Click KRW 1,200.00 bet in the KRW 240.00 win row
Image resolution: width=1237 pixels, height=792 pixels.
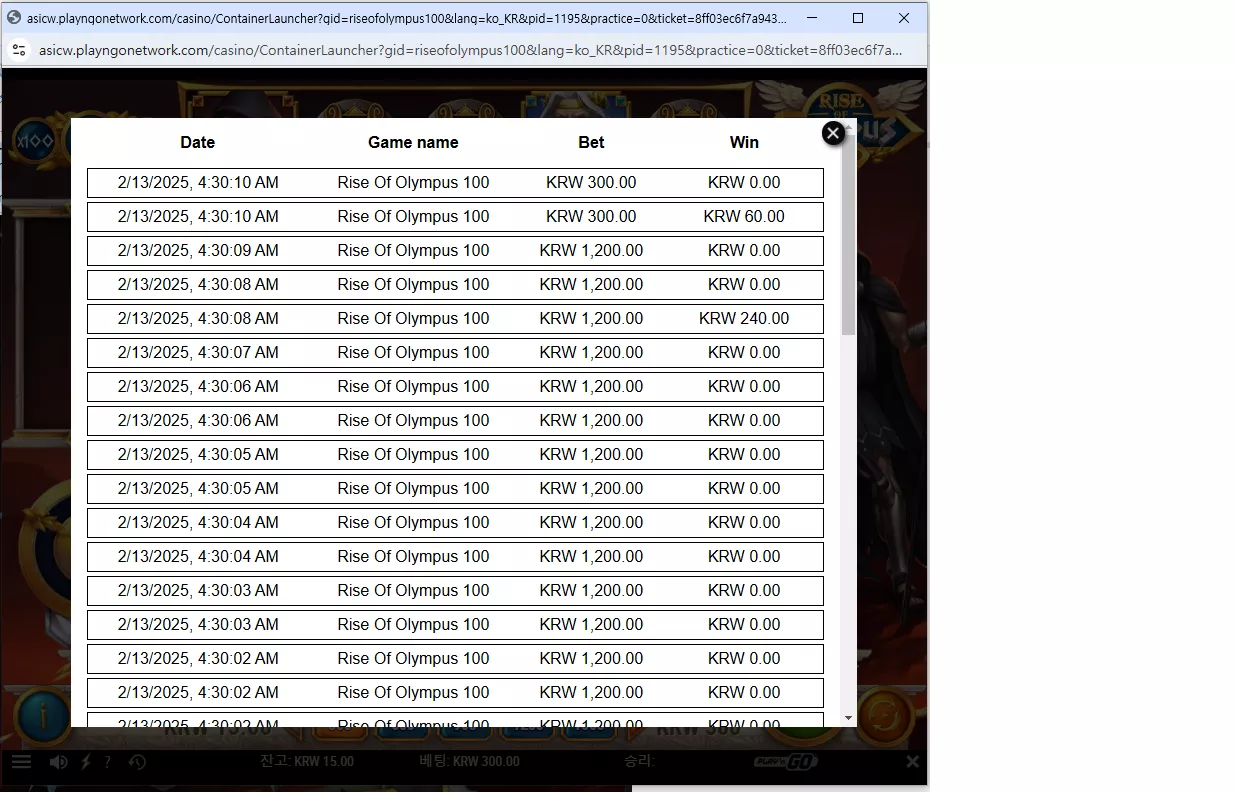(x=591, y=318)
